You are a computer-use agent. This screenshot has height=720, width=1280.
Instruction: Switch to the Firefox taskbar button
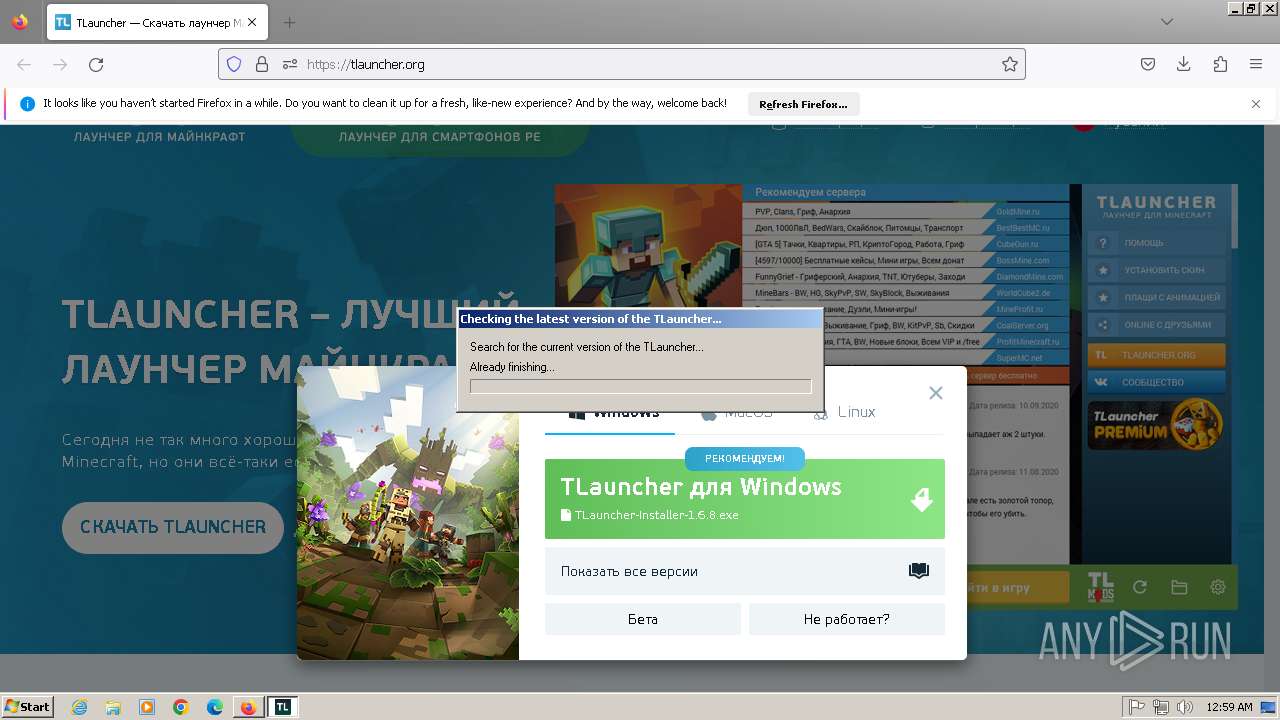coord(248,707)
